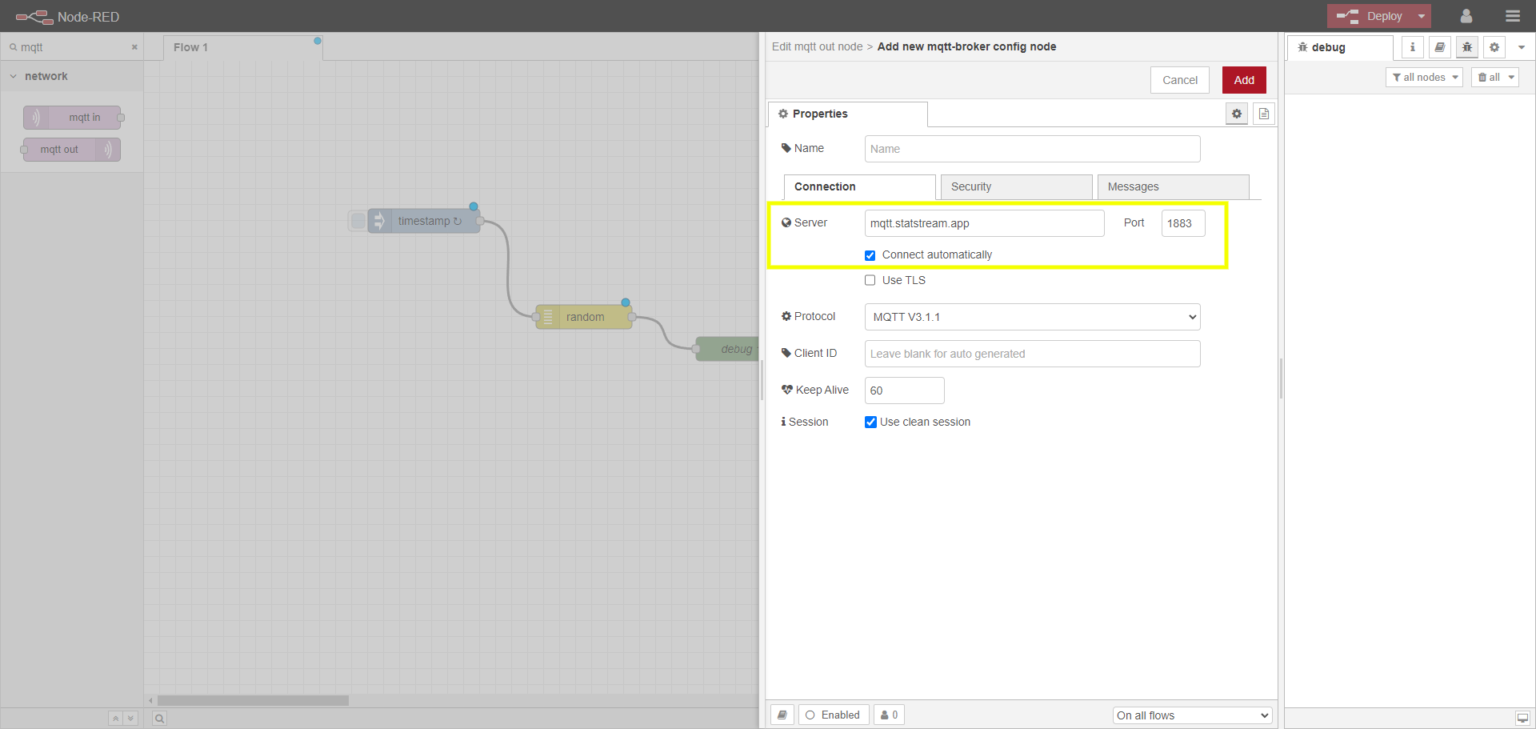Switch to the Messages tab
The width and height of the screenshot is (1536, 729).
point(1172,187)
